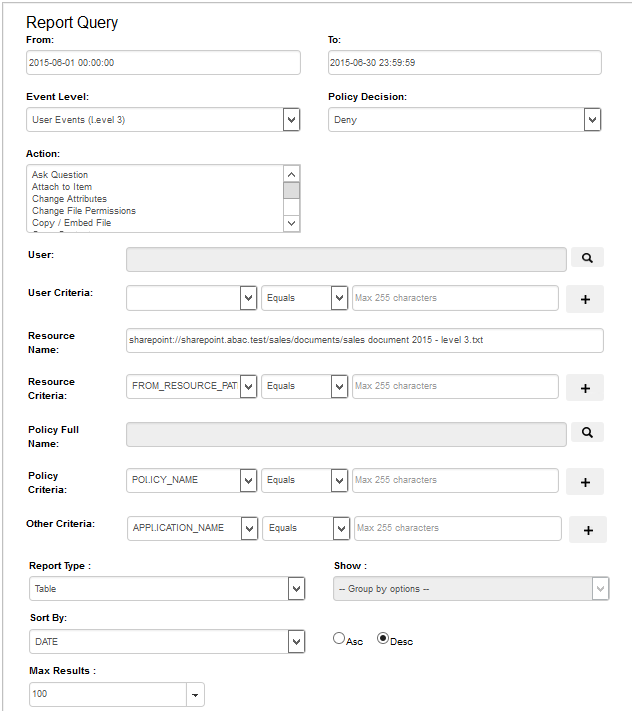Open the Max Results 100 dropdown arrow
Viewport: 632px width, 711px height.
pos(195,695)
